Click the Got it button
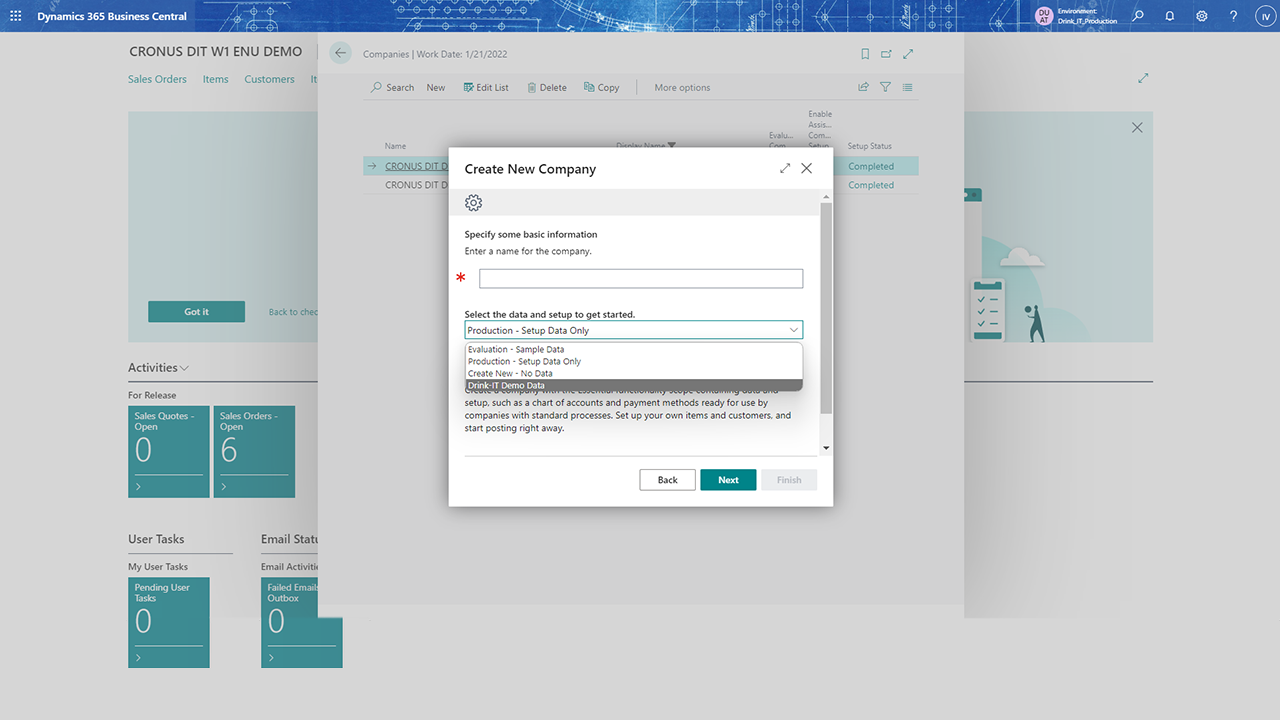Viewport: 1280px width, 720px height. (x=196, y=312)
